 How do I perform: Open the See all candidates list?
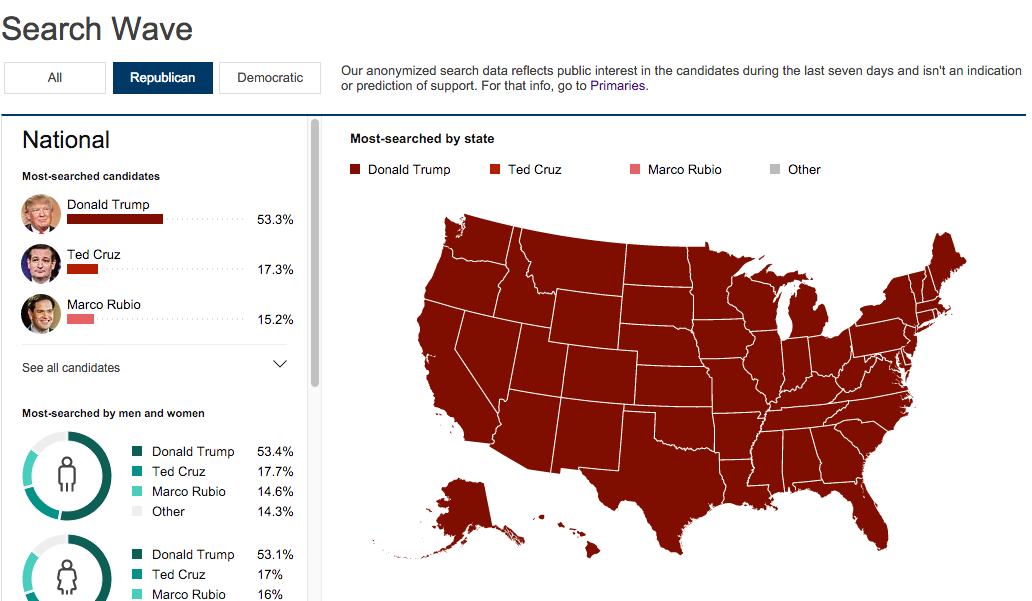(x=71, y=368)
